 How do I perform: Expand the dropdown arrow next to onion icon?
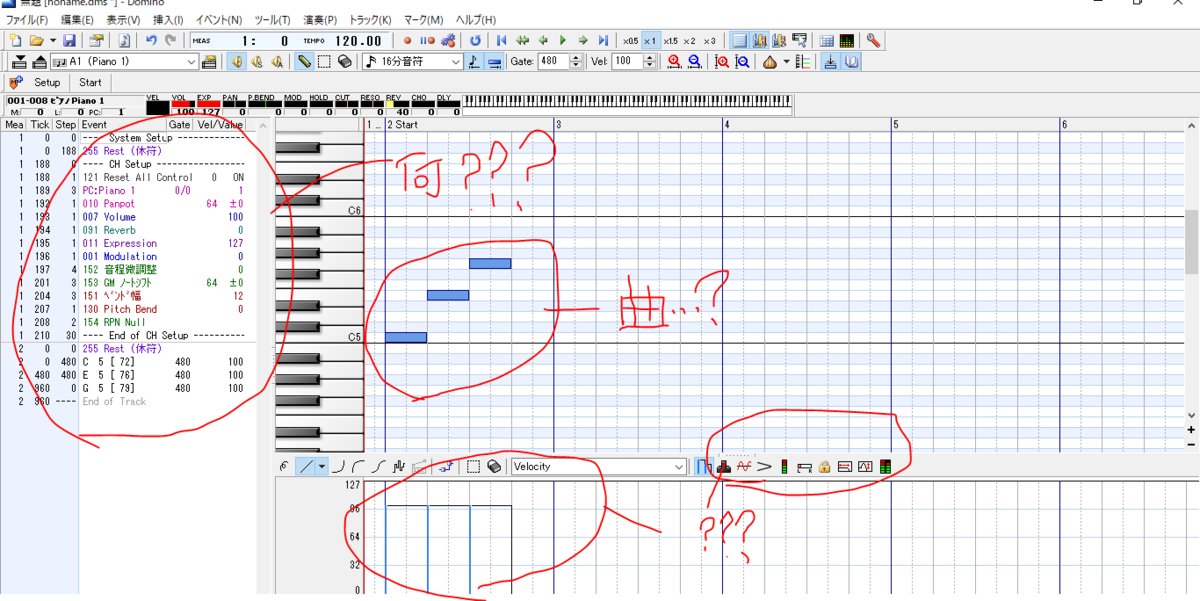tap(786, 62)
